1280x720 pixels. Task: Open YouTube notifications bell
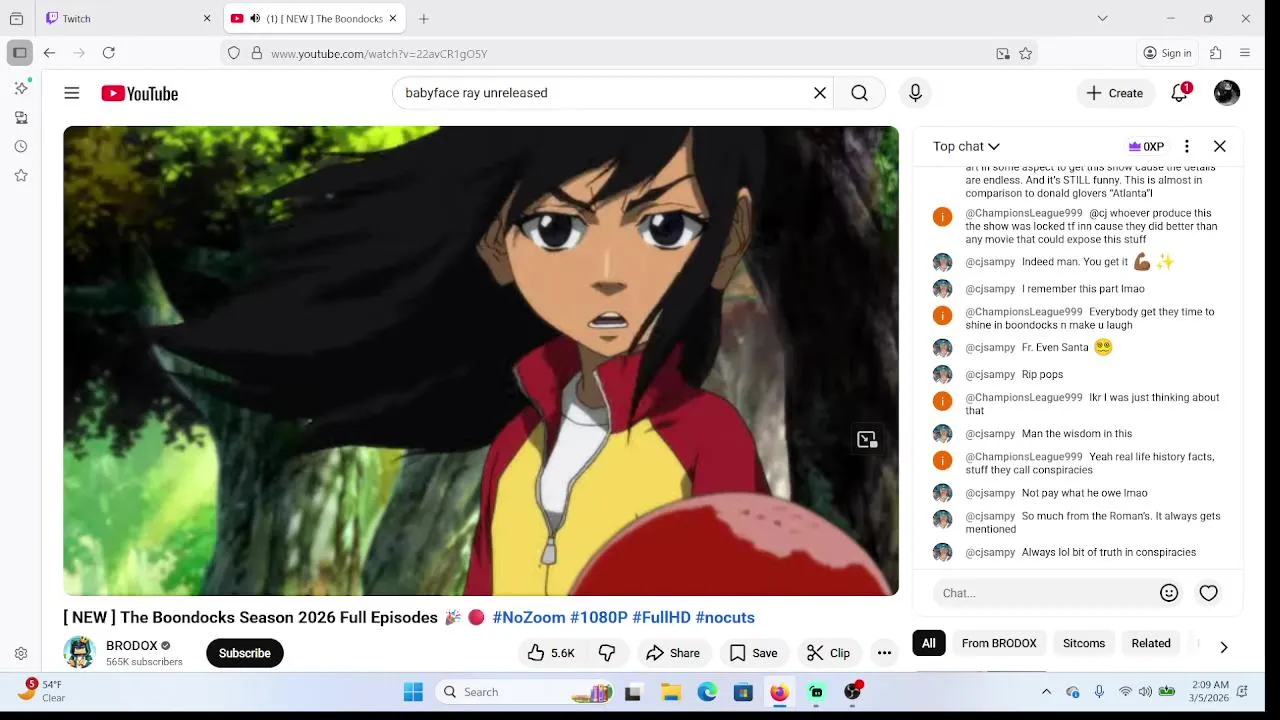pyautogui.click(x=1180, y=93)
